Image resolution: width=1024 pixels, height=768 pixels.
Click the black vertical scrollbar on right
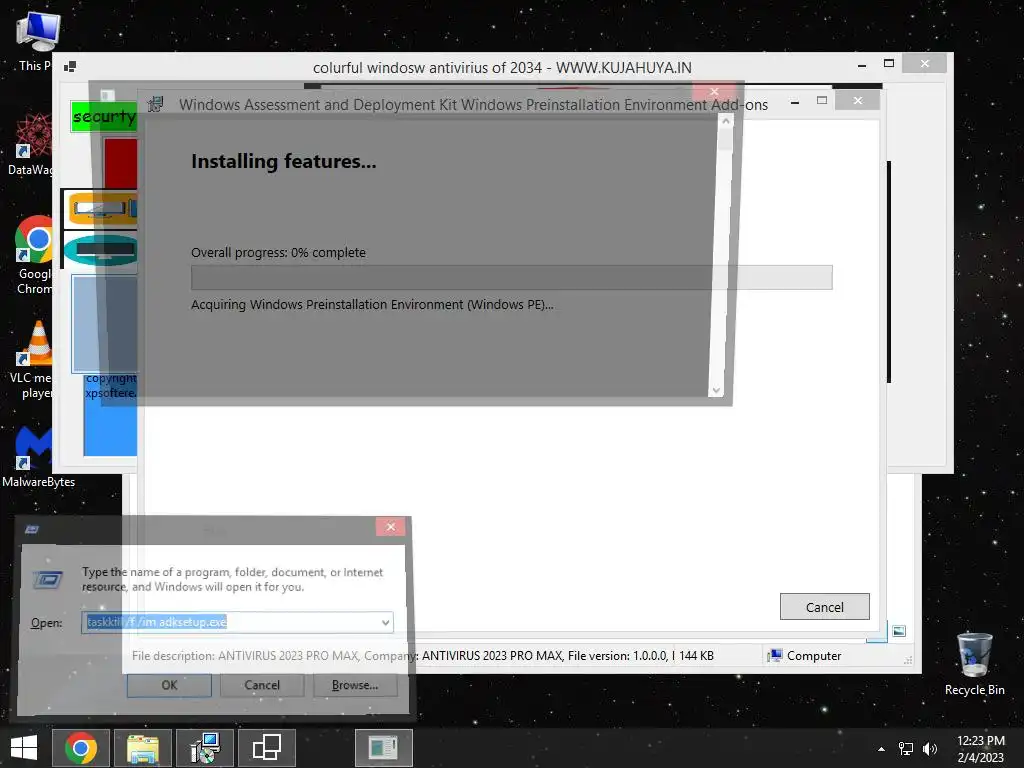(889, 272)
